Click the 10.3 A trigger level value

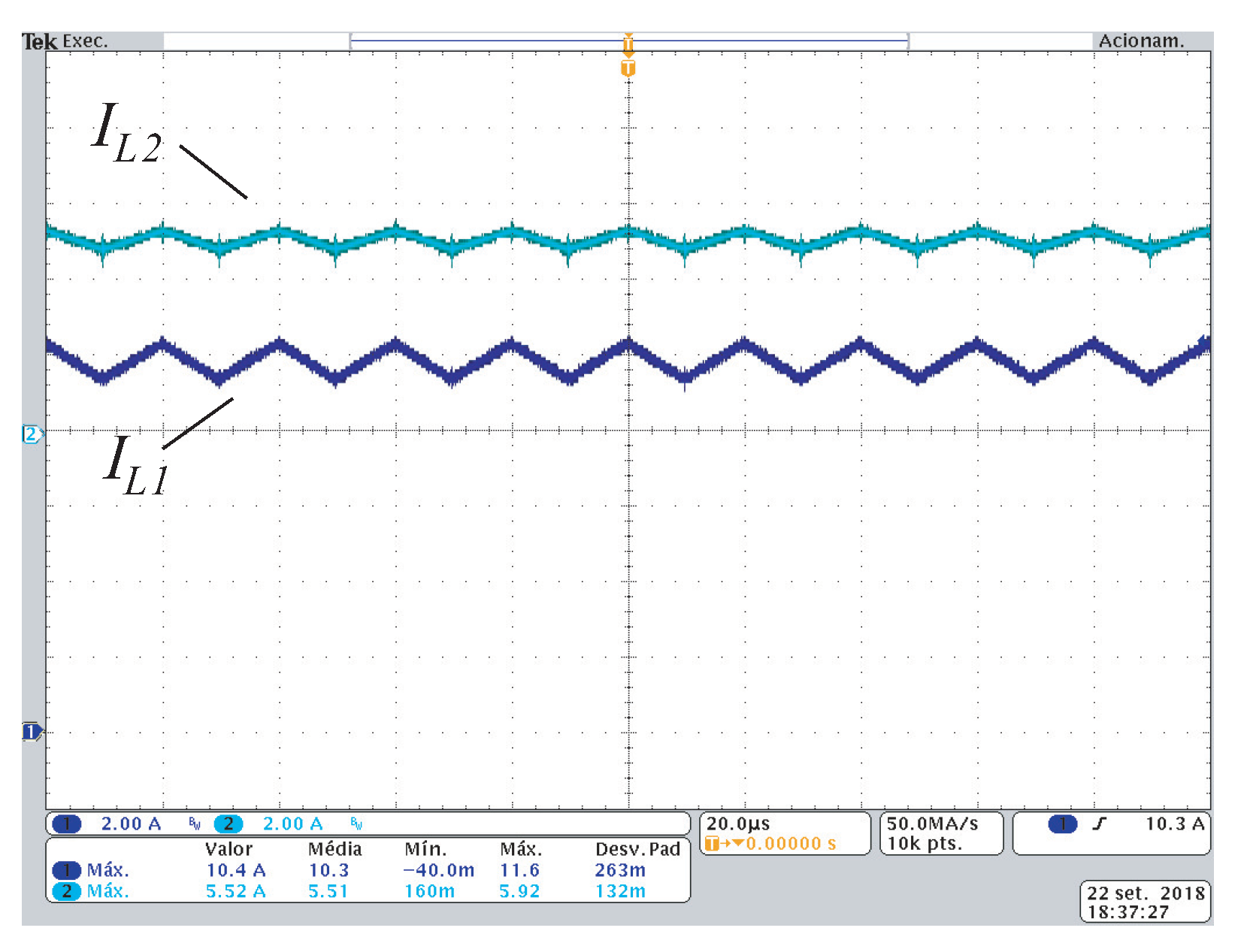click(1173, 824)
